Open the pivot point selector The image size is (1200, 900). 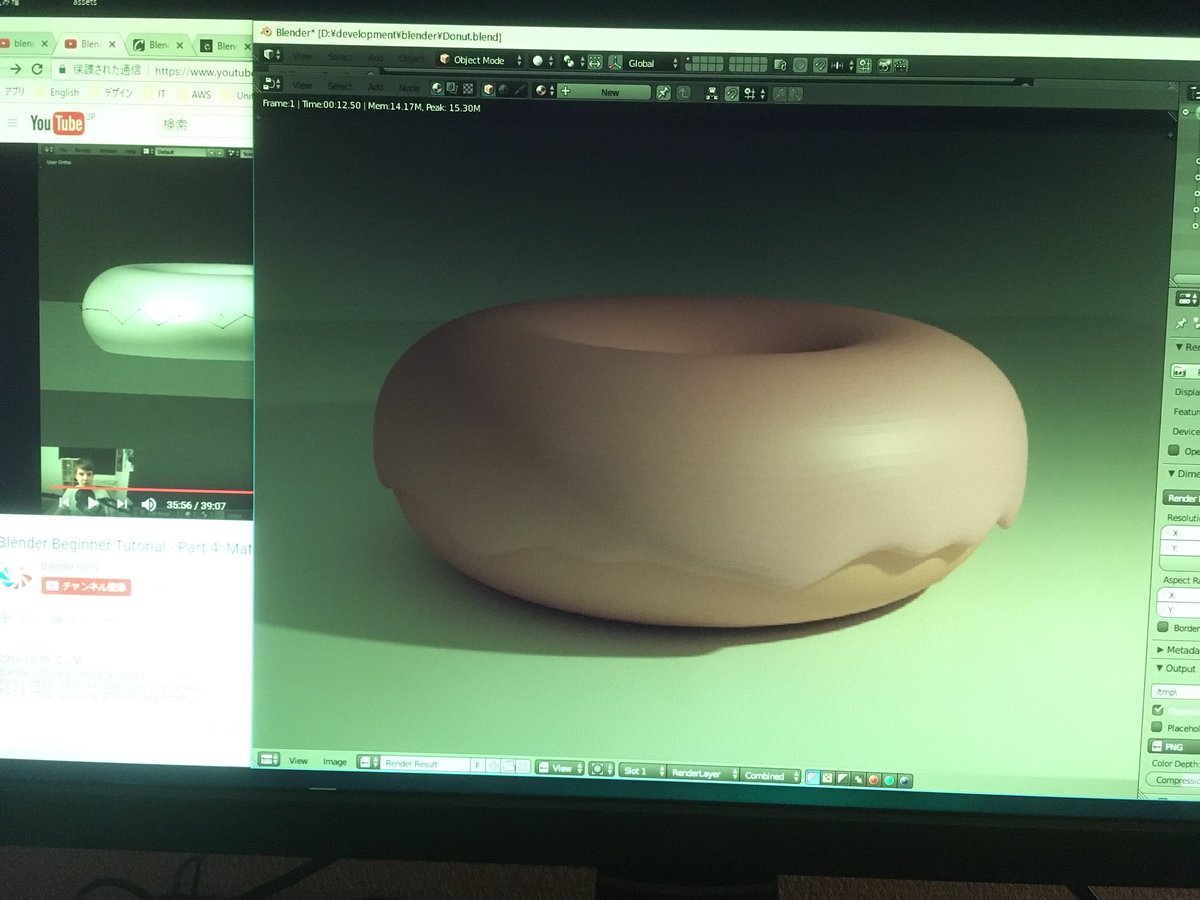tap(573, 61)
